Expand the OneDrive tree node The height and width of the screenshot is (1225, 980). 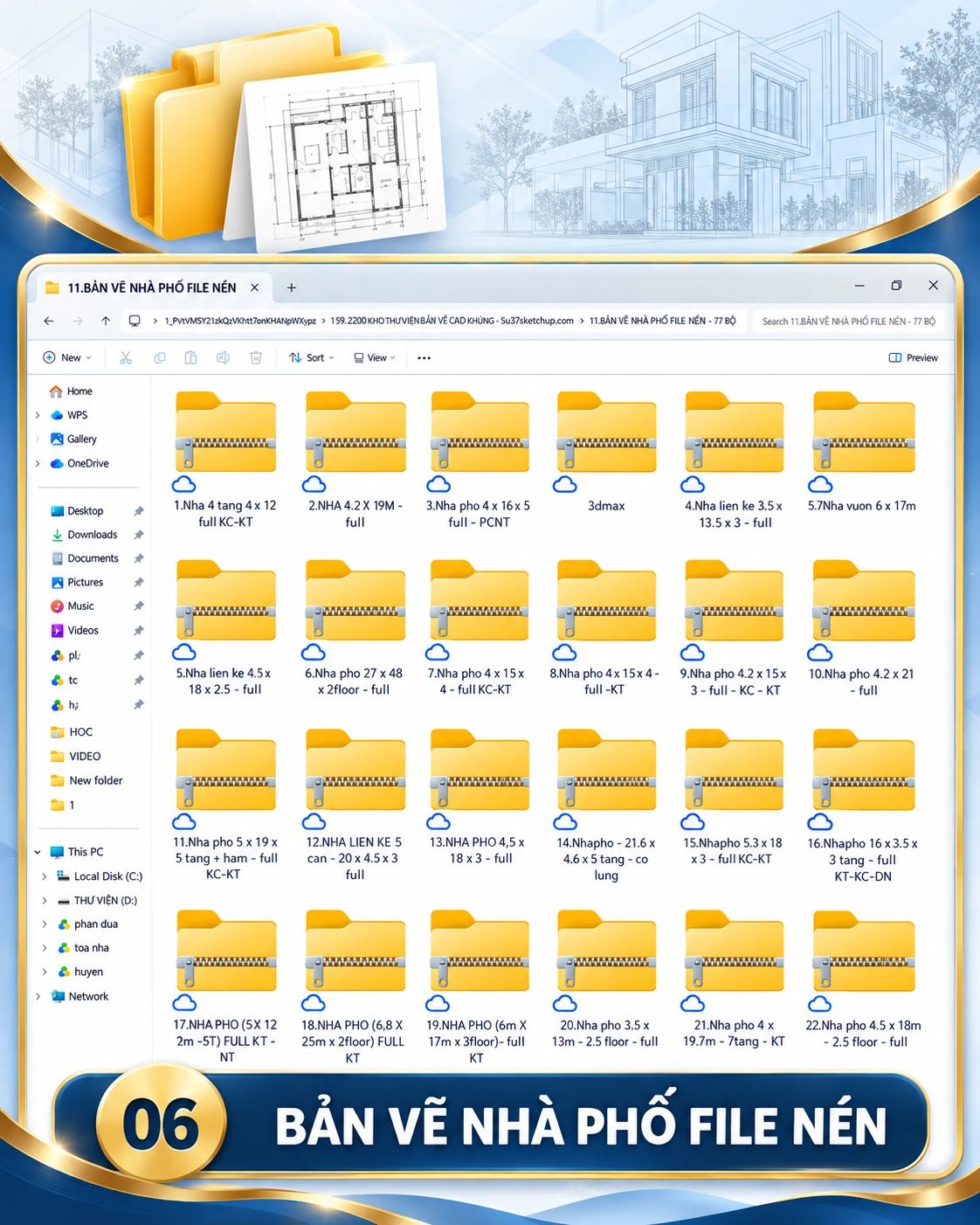(38, 463)
